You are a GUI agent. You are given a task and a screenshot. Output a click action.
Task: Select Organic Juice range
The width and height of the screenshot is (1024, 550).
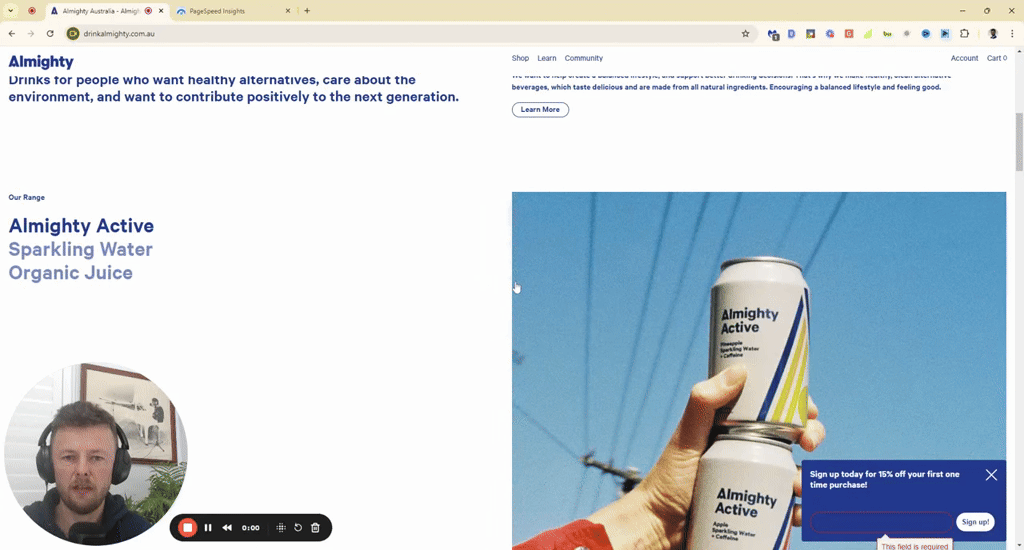[x=71, y=273]
